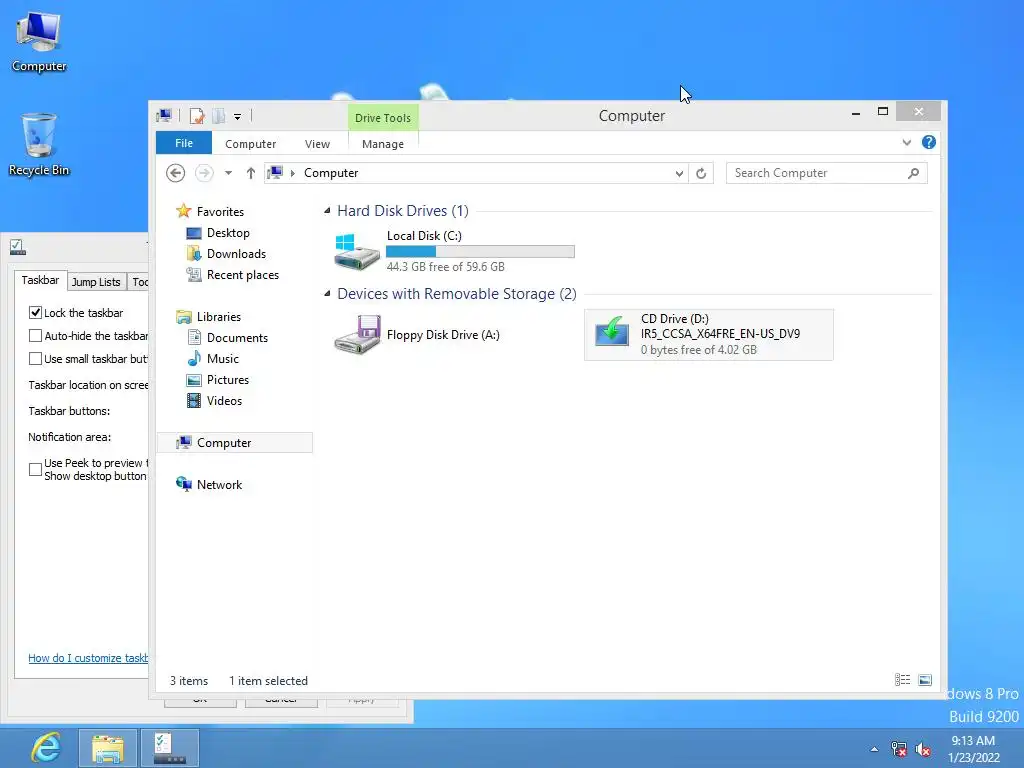
Task: Launch Internet Explorer from the taskbar
Action: coord(45,748)
